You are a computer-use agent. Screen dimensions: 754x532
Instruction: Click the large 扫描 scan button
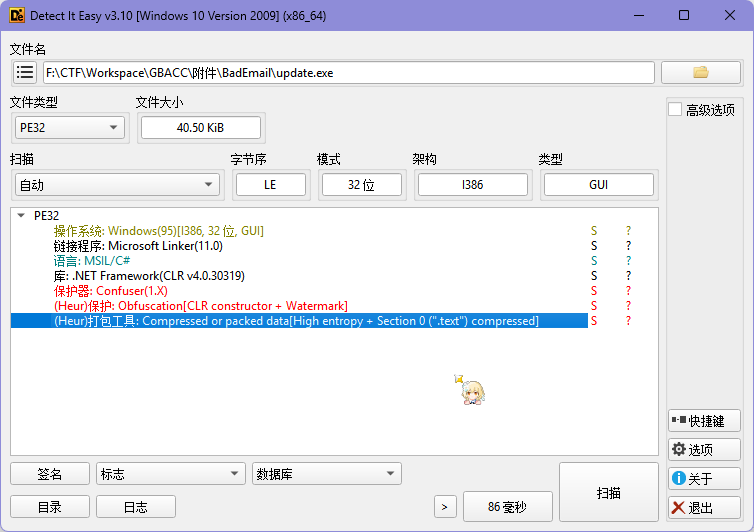(x=608, y=493)
